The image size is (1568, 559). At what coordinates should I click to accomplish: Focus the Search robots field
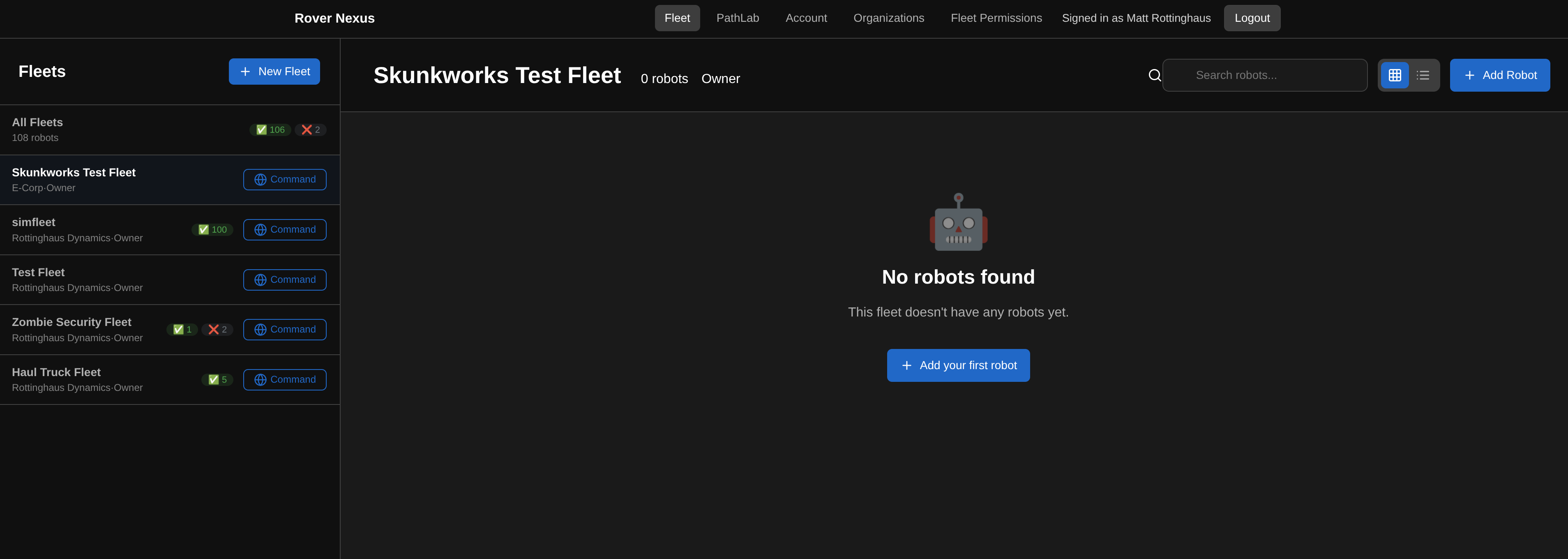[1265, 75]
